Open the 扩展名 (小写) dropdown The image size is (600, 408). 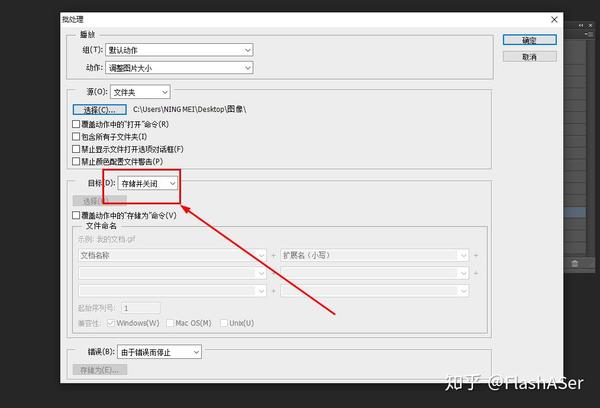(374, 255)
